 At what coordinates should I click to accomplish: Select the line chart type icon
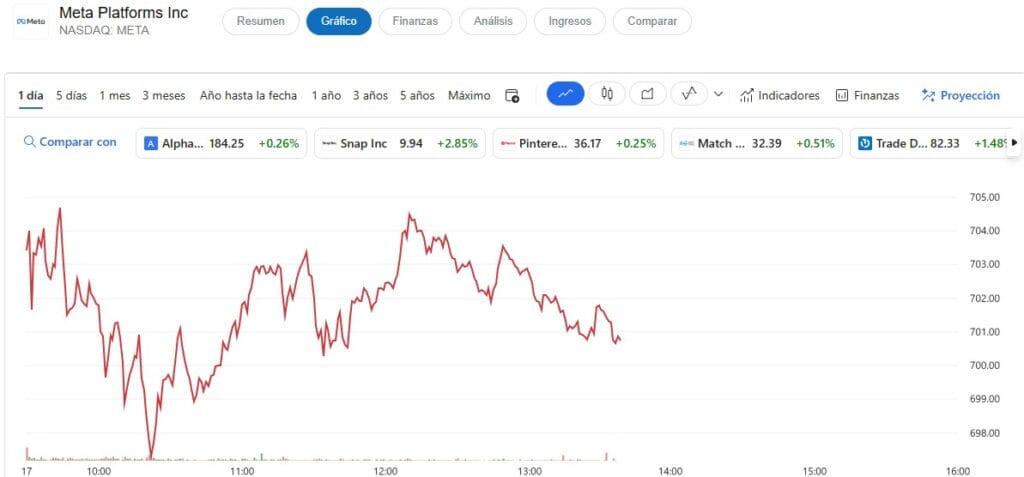tap(565, 95)
